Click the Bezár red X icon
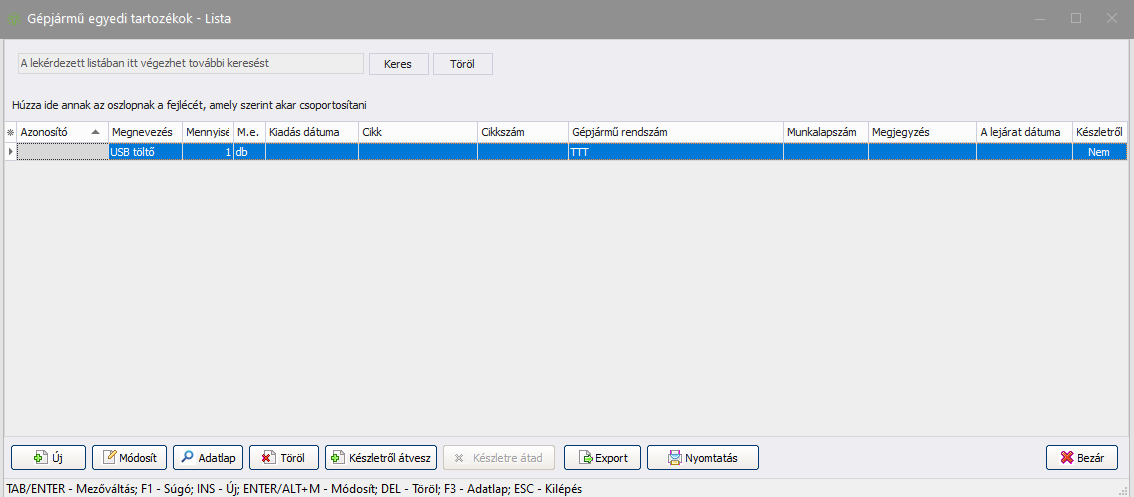The image size is (1134, 497). [x=1066, y=458]
